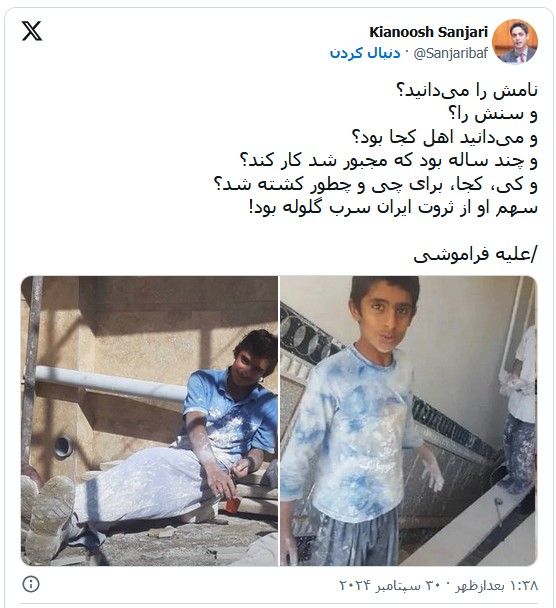Open the X logo link
The height and width of the screenshot is (608, 556).
tap(32, 31)
